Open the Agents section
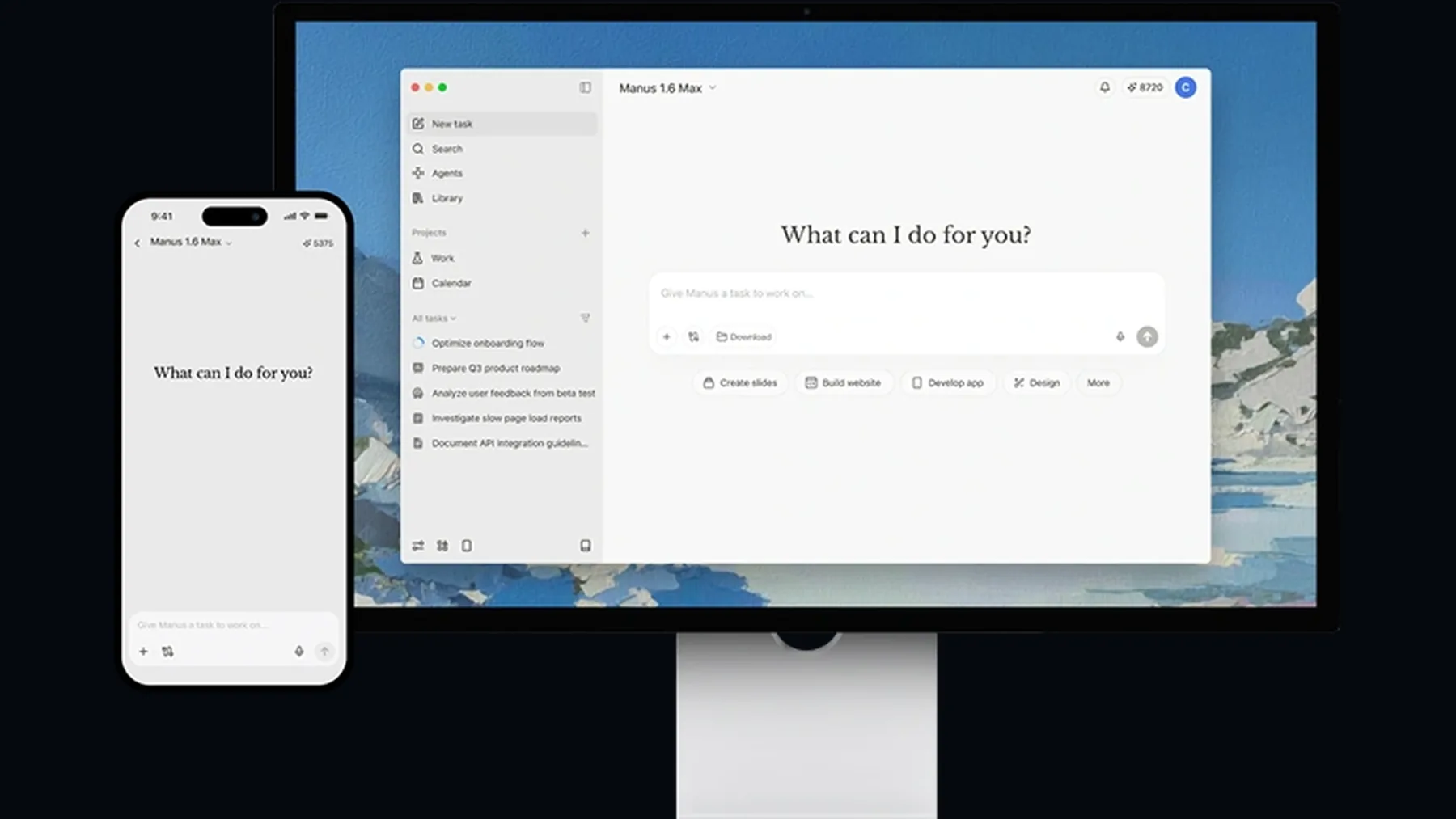This screenshot has width=1456, height=819. (502, 173)
